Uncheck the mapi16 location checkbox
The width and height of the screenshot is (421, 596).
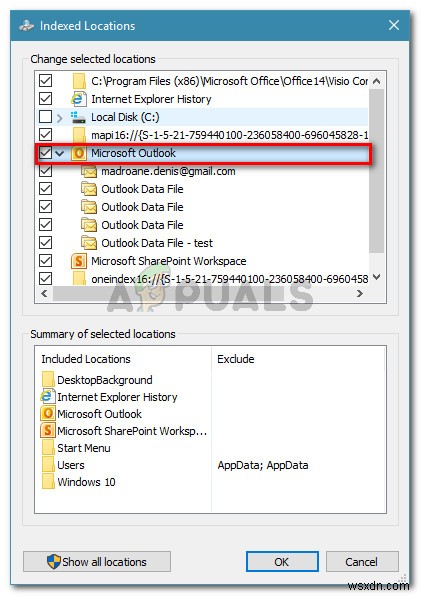45,135
